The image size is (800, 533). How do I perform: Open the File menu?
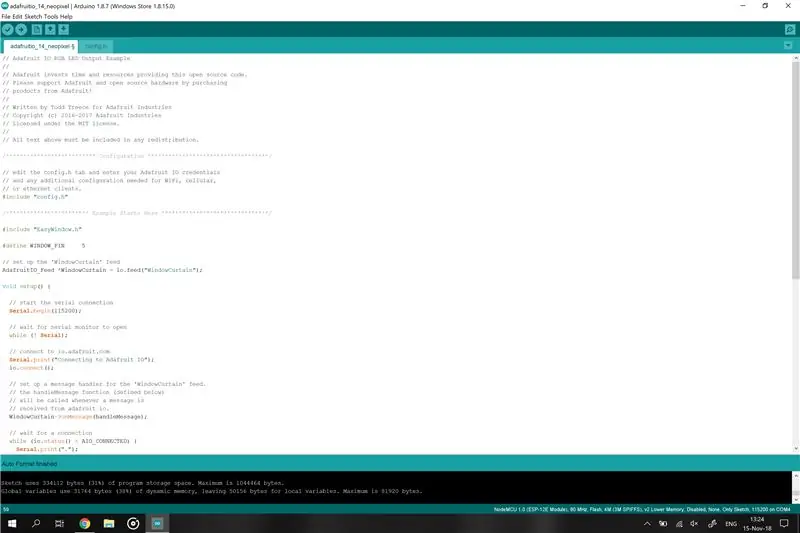(x=6, y=16)
